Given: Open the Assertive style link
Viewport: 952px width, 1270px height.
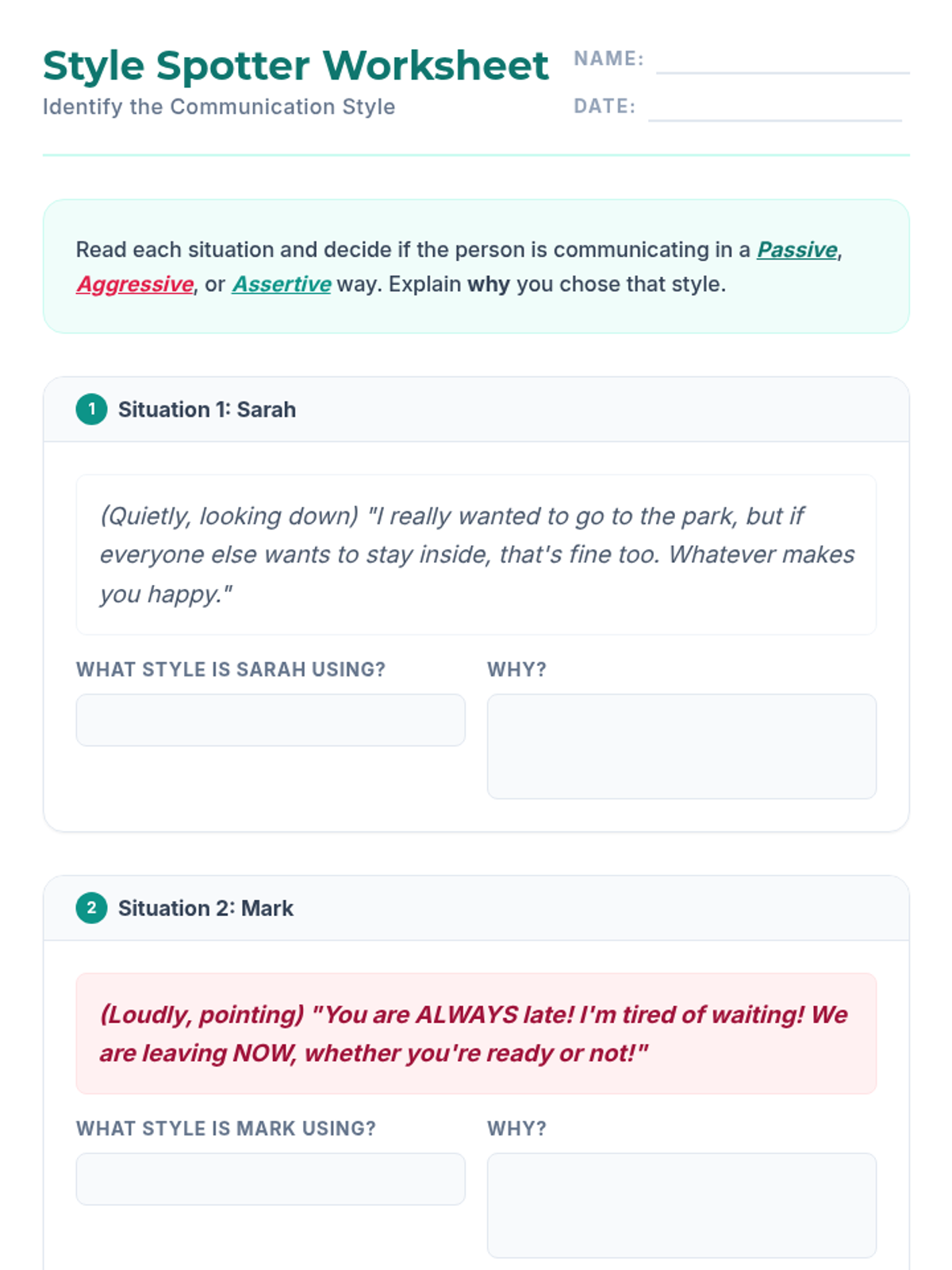Looking at the screenshot, I should 281,284.
